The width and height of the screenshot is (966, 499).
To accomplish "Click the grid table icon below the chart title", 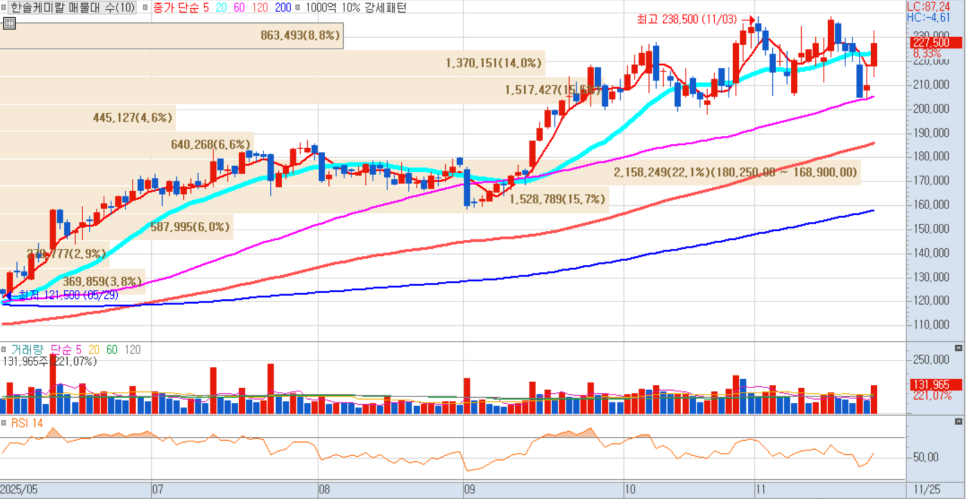I will [9, 23].
